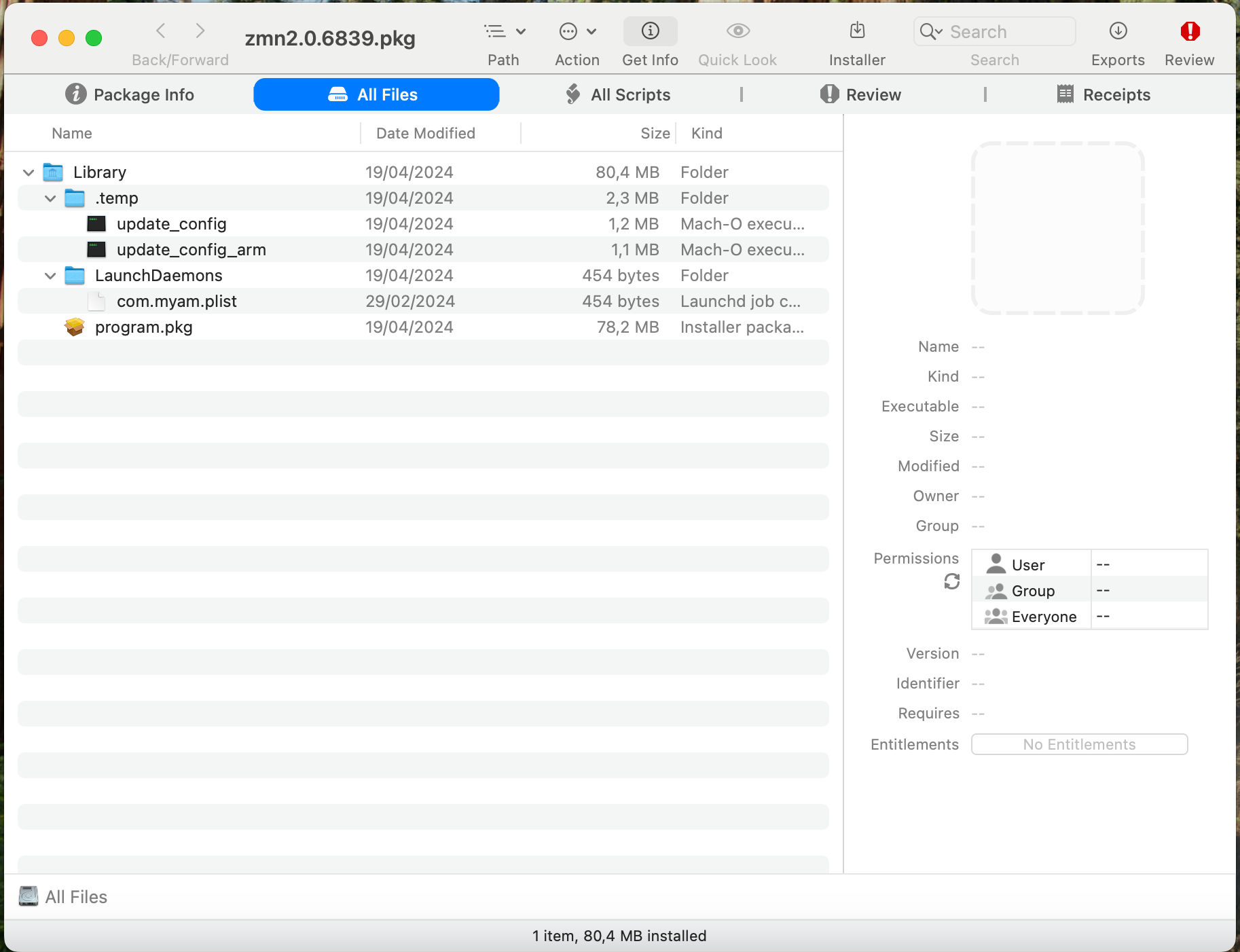View the Review warnings badge
The width and height of the screenshot is (1240, 952).
(1188, 31)
